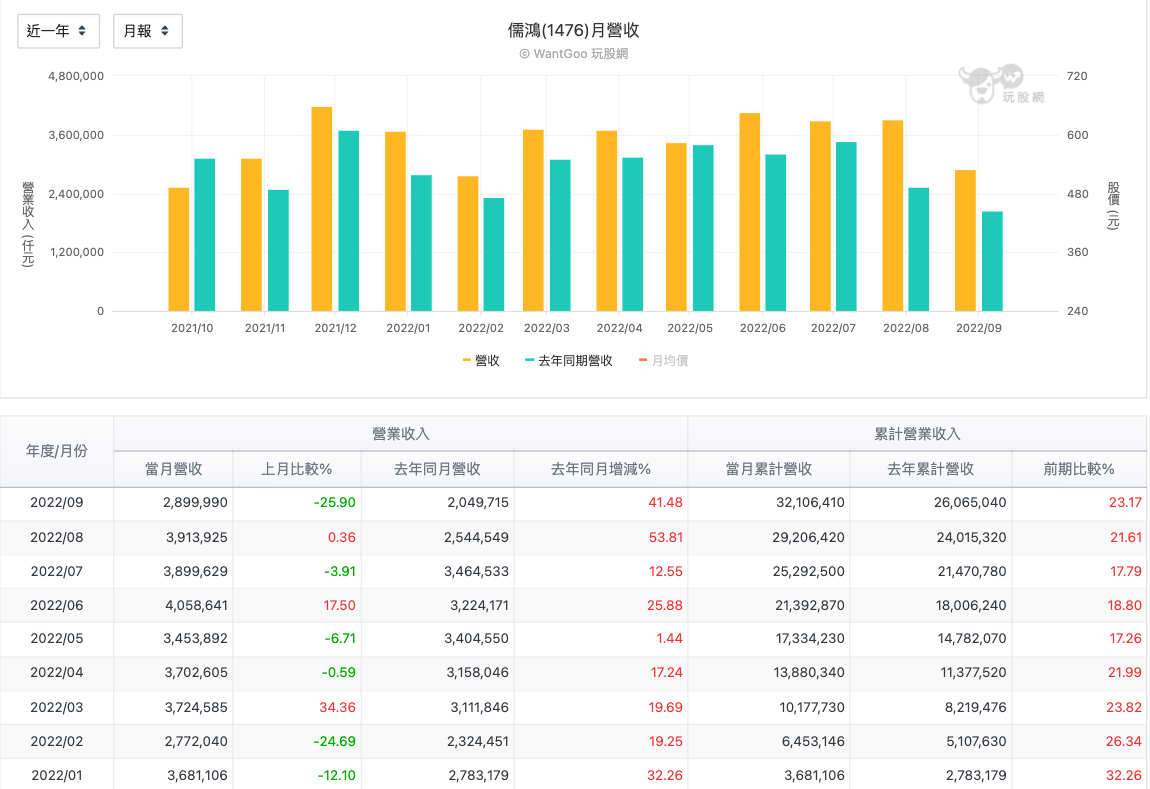Image resolution: width=1150 pixels, height=789 pixels.
Task: Click the 去年同月增減% column header
Action: [x=601, y=469]
